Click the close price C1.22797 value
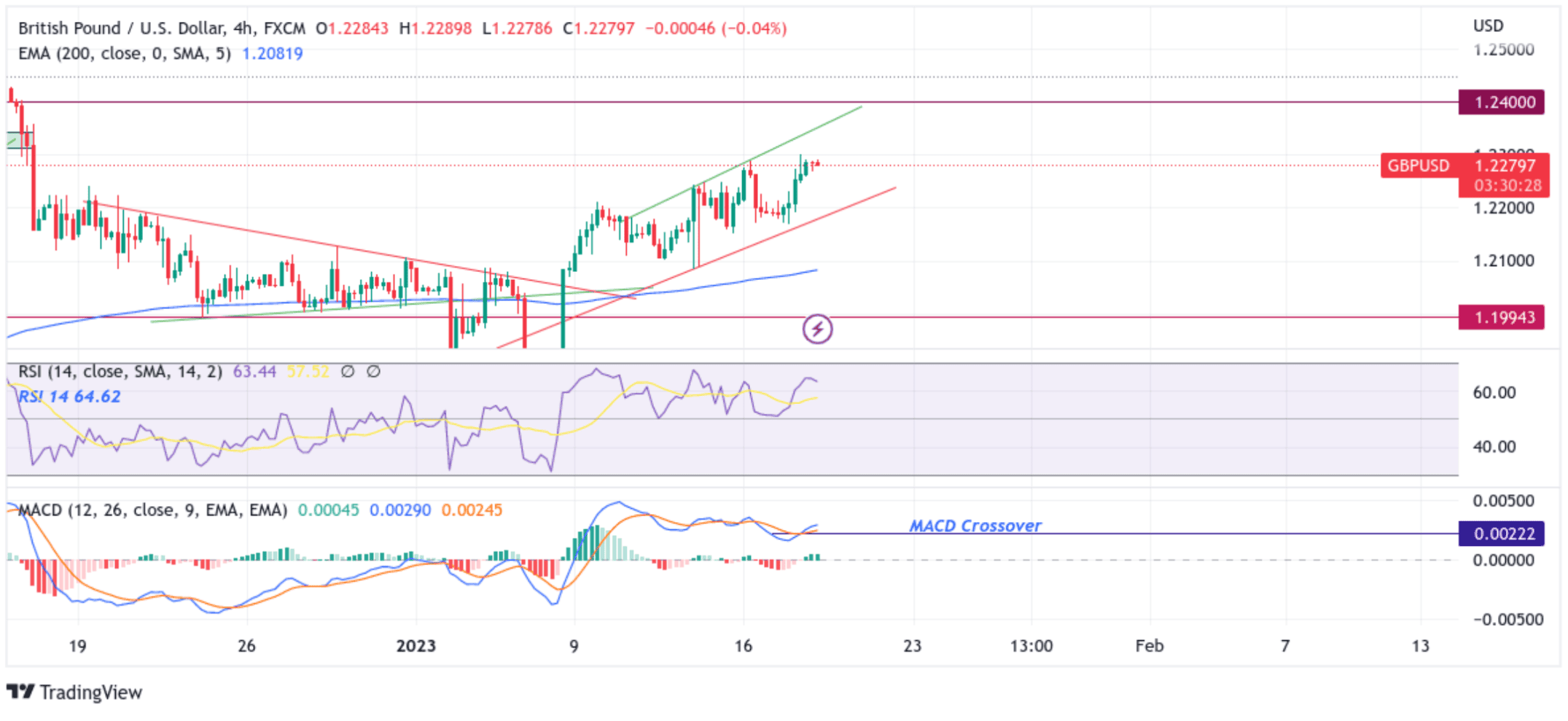Screen dimensions: 1568x721 [x=598, y=28]
